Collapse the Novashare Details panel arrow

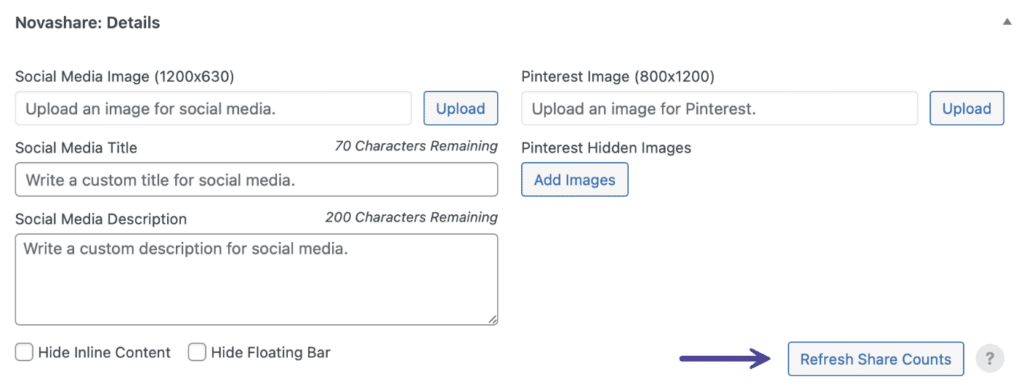pos(1006,22)
